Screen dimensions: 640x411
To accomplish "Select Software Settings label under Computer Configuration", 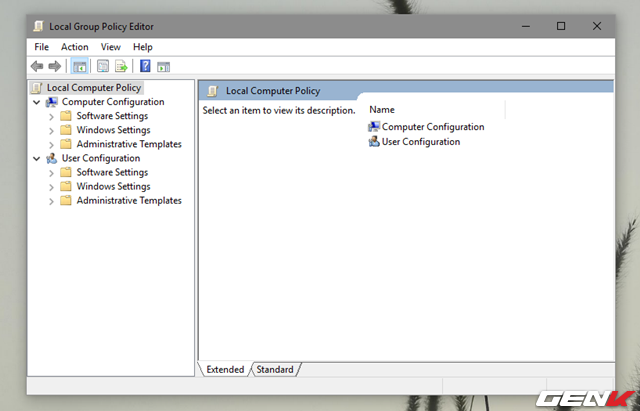I will [x=112, y=116].
